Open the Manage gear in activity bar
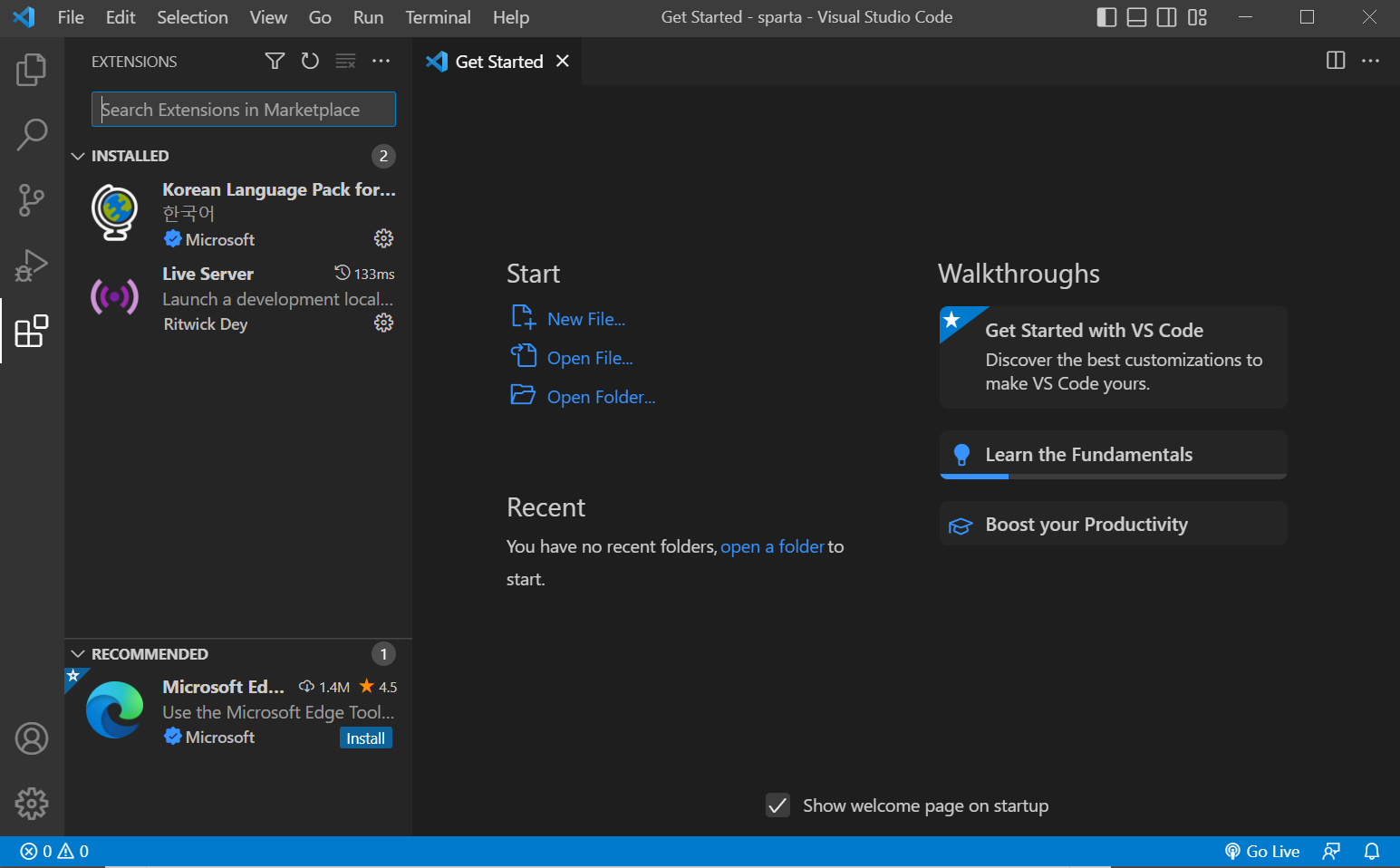This screenshot has height=868, width=1400. pyautogui.click(x=32, y=804)
